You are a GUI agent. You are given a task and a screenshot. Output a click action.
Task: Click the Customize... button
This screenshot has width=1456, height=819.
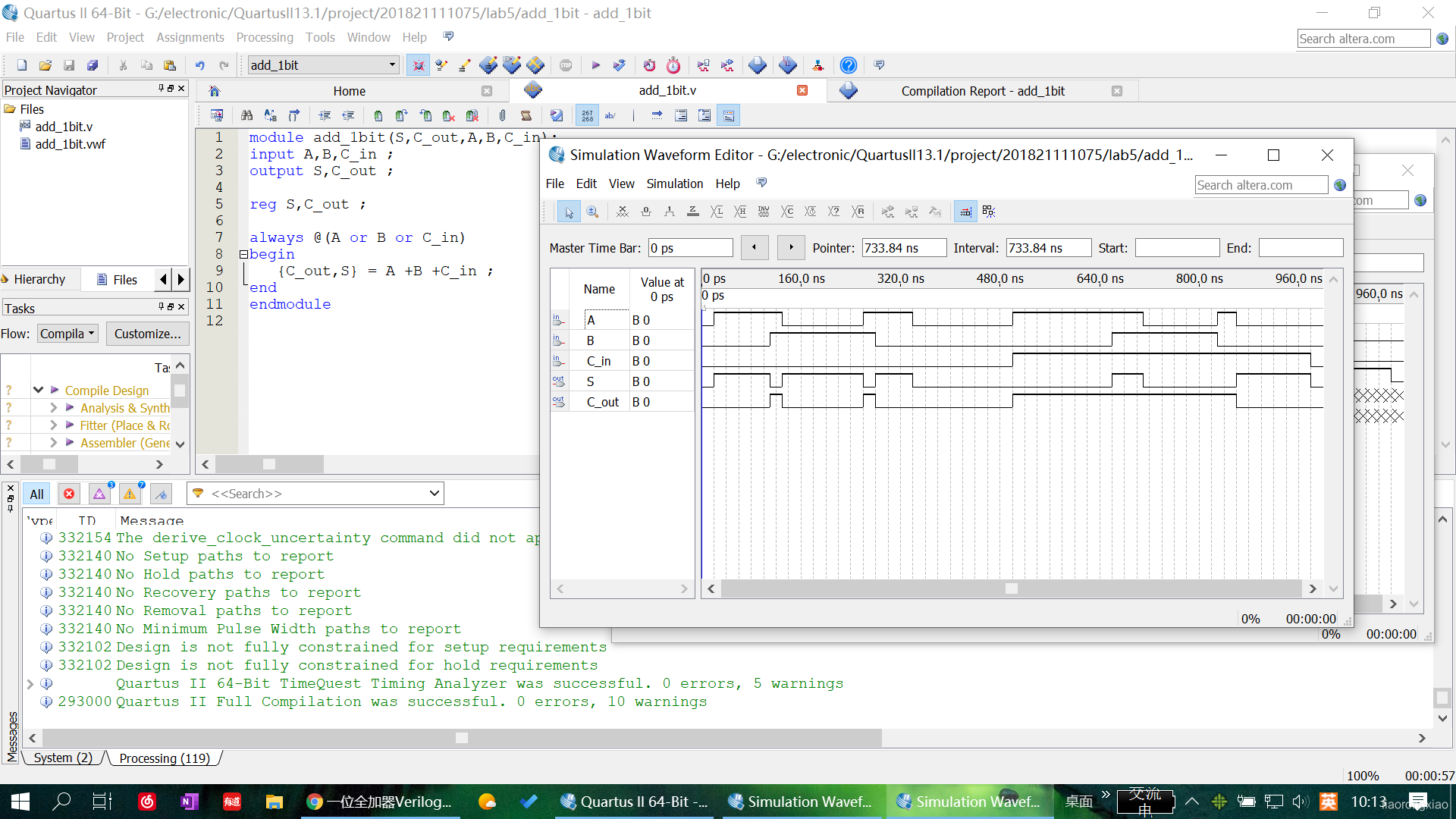click(x=147, y=334)
